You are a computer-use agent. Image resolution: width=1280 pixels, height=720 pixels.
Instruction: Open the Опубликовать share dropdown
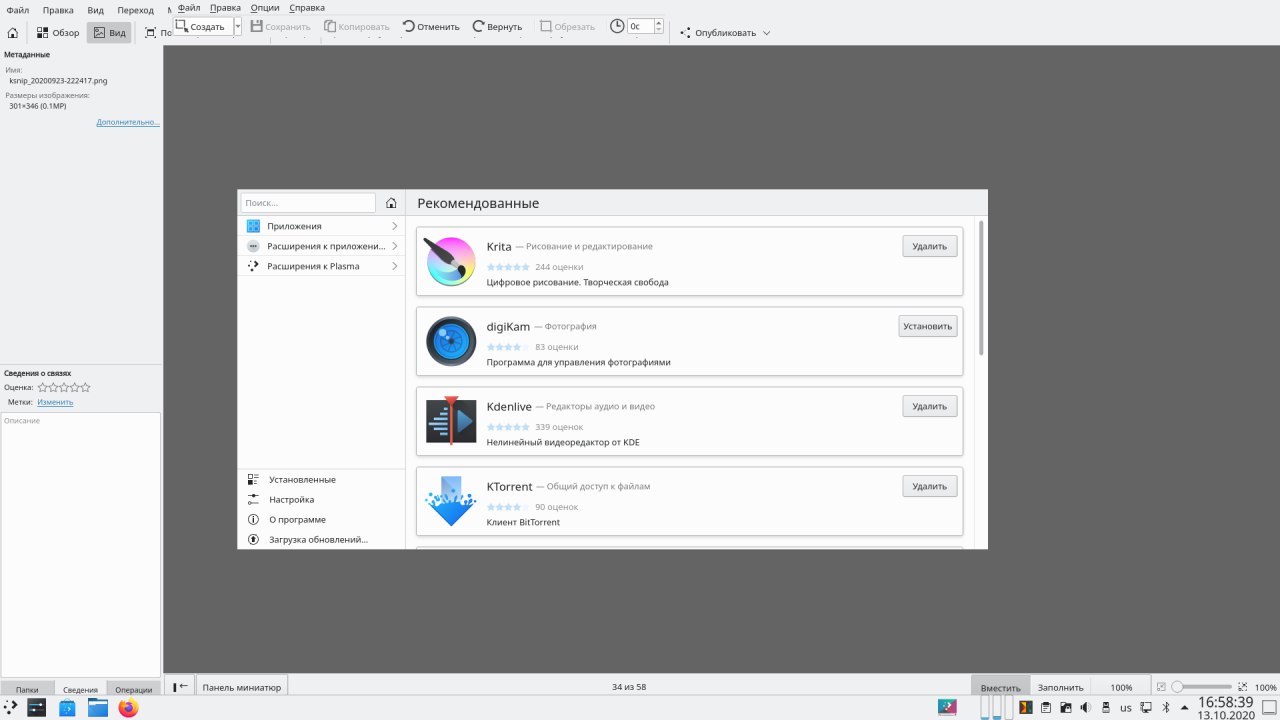pos(725,33)
